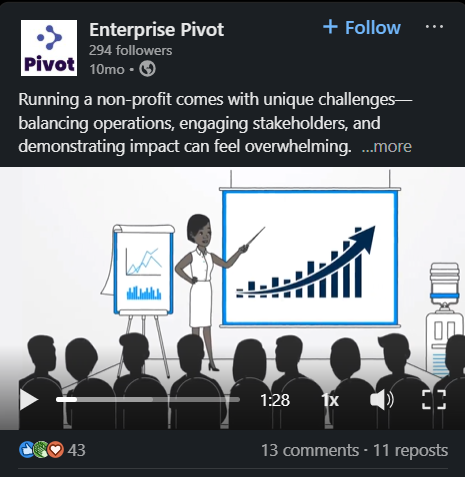Seek on the video progress bar
465x477 pixels.
(148, 399)
